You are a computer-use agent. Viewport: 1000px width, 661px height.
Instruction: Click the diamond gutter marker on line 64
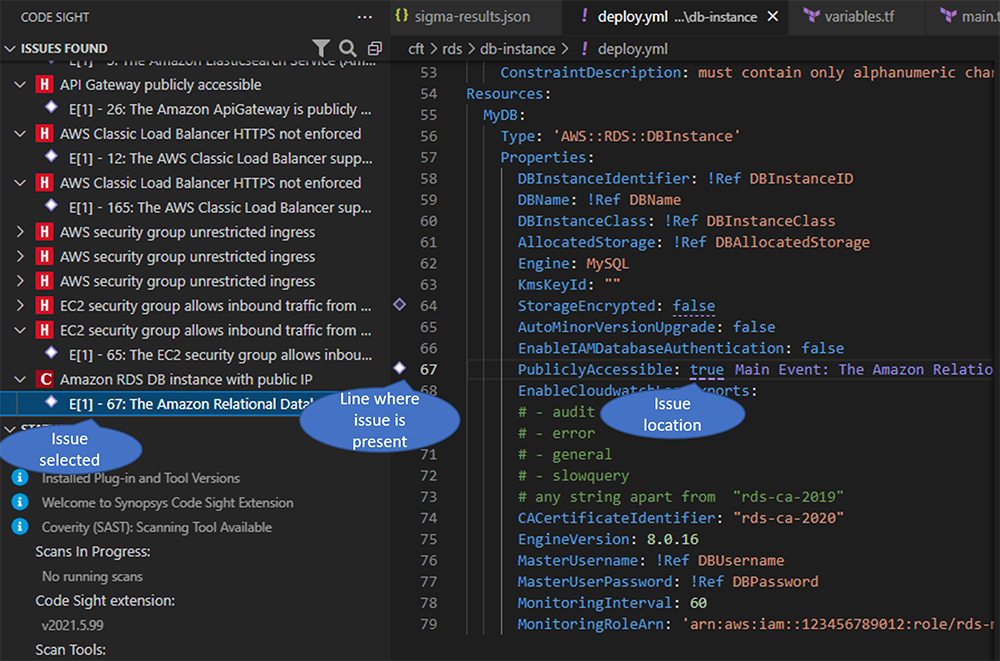coord(400,304)
